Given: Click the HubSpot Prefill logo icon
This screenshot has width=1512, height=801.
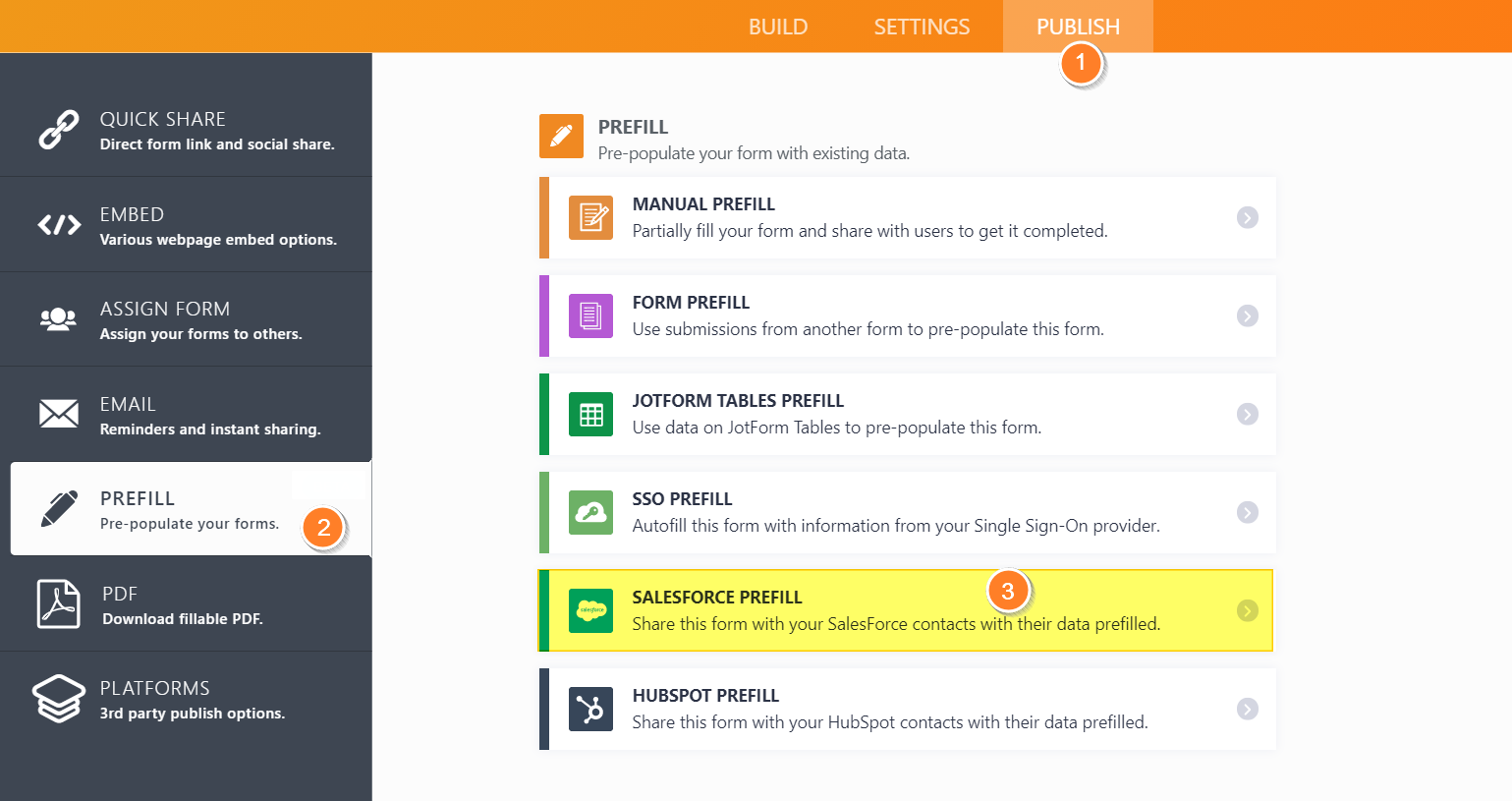Looking at the screenshot, I should coord(590,709).
